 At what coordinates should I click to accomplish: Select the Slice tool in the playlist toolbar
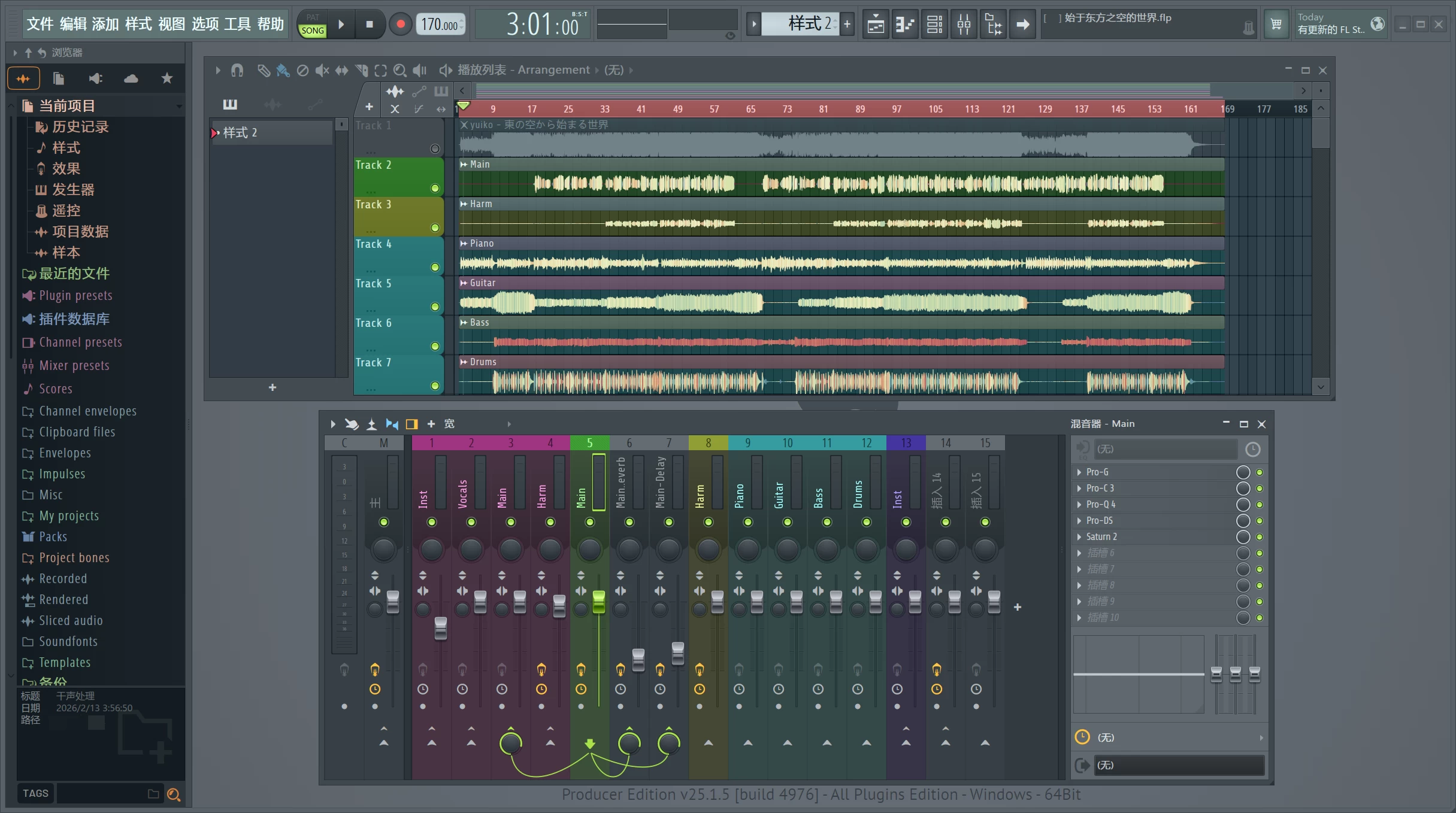(x=362, y=70)
